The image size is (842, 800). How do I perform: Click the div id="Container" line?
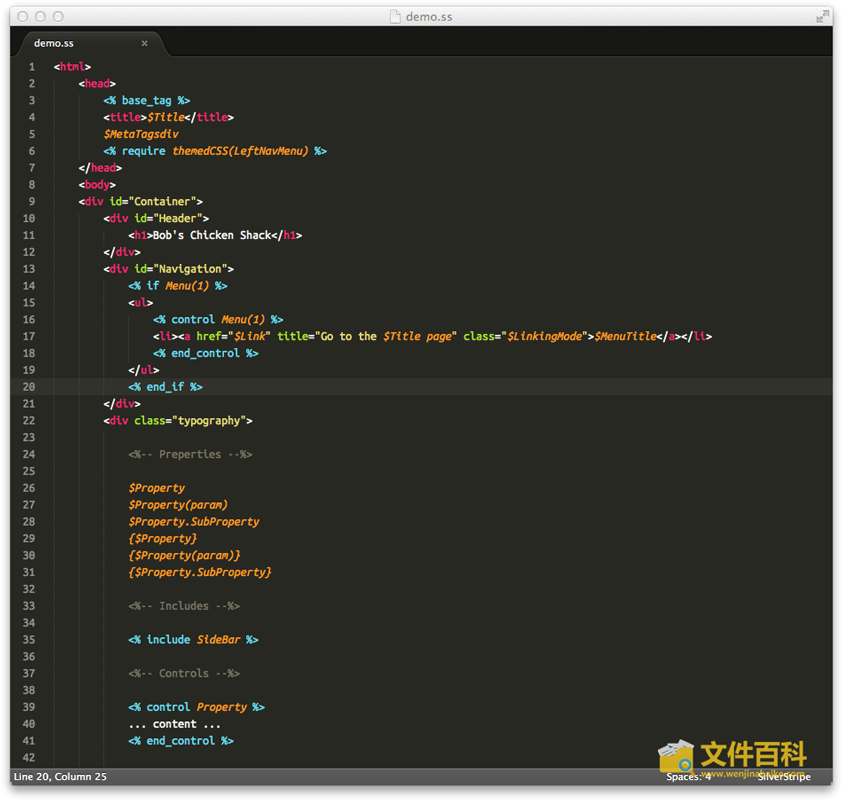[141, 201]
